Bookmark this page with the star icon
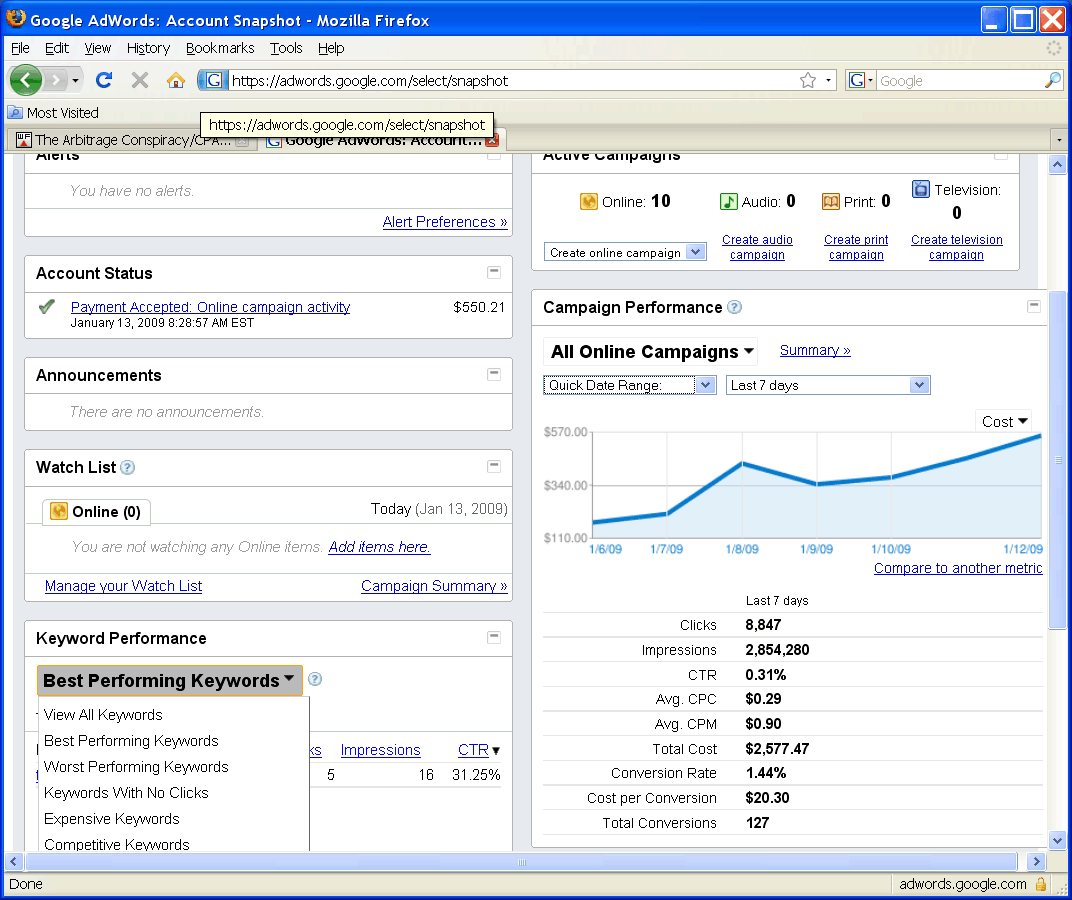This screenshot has height=900, width=1072. [x=807, y=81]
